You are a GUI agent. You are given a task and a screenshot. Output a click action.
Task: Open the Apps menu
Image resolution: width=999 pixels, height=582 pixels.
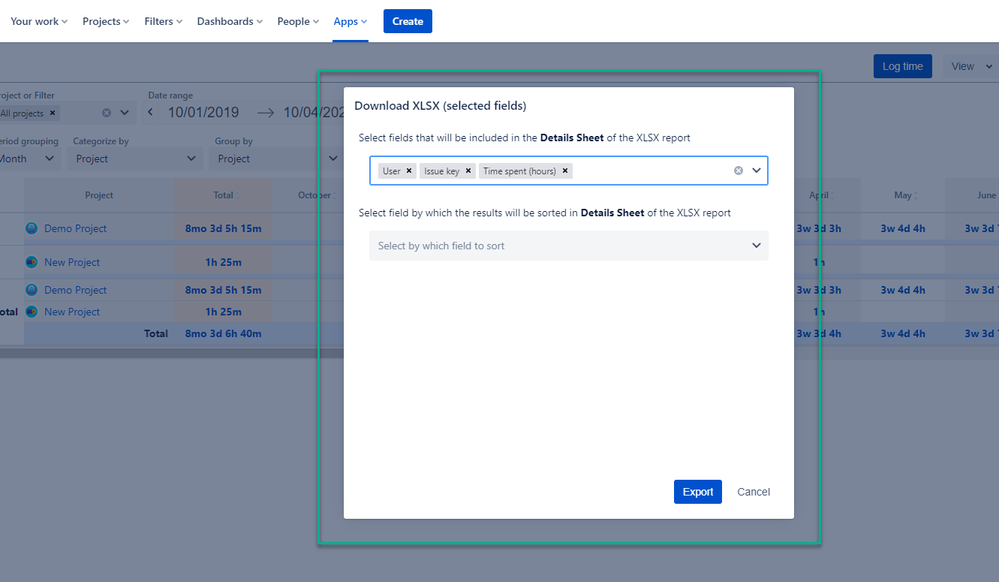pyautogui.click(x=350, y=21)
